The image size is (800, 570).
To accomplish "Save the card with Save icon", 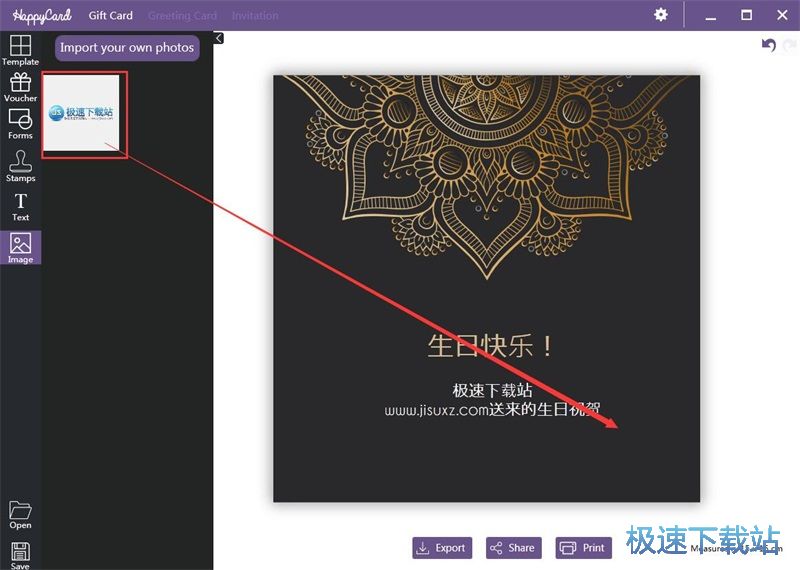I will [20, 555].
